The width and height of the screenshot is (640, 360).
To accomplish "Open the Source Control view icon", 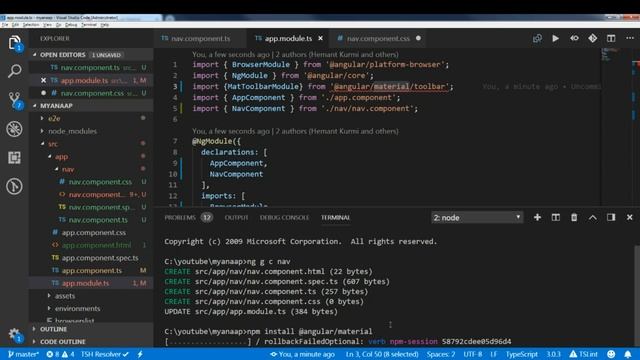I will (x=15, y=100).
